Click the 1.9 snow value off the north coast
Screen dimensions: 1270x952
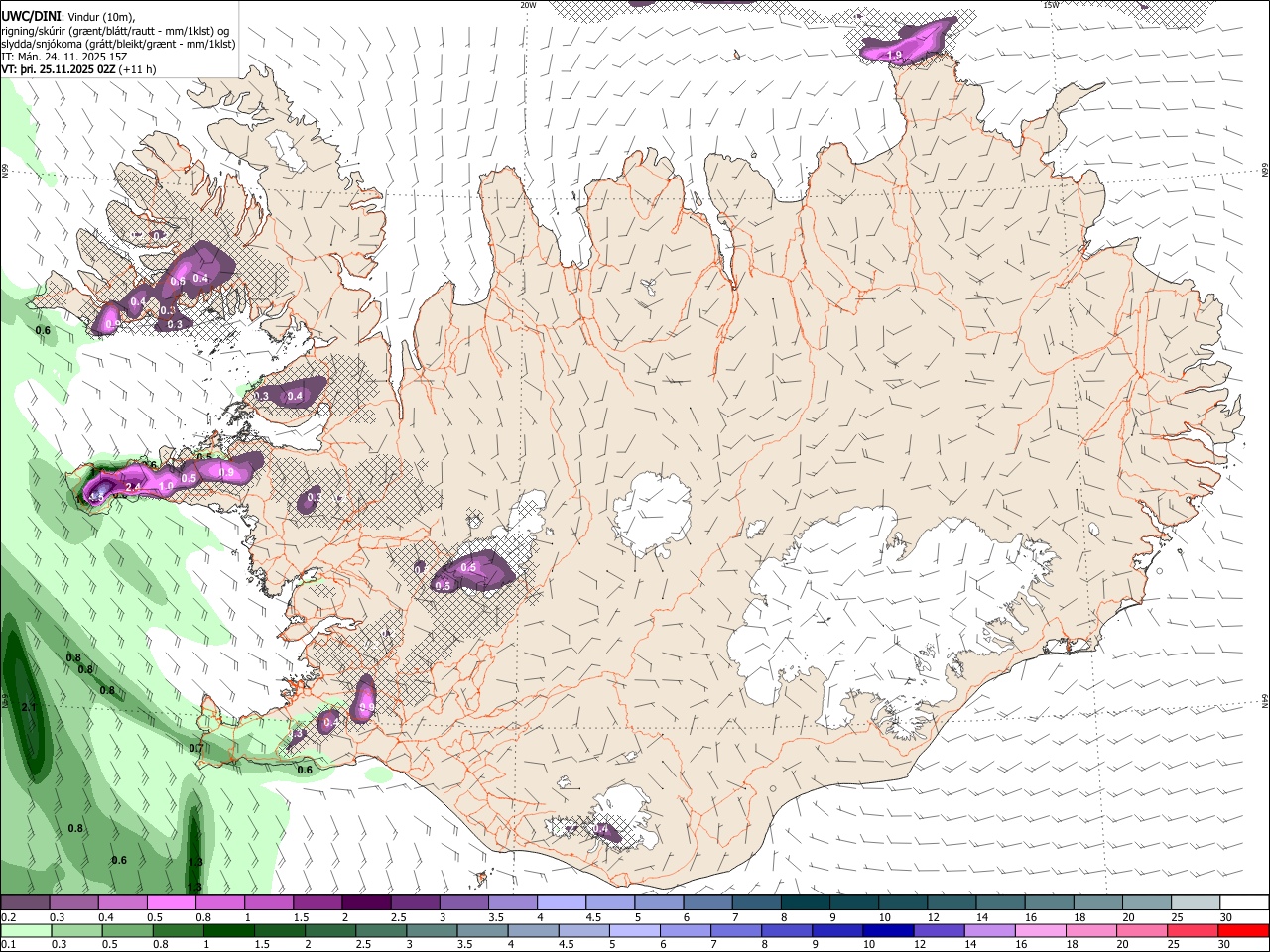894,56
